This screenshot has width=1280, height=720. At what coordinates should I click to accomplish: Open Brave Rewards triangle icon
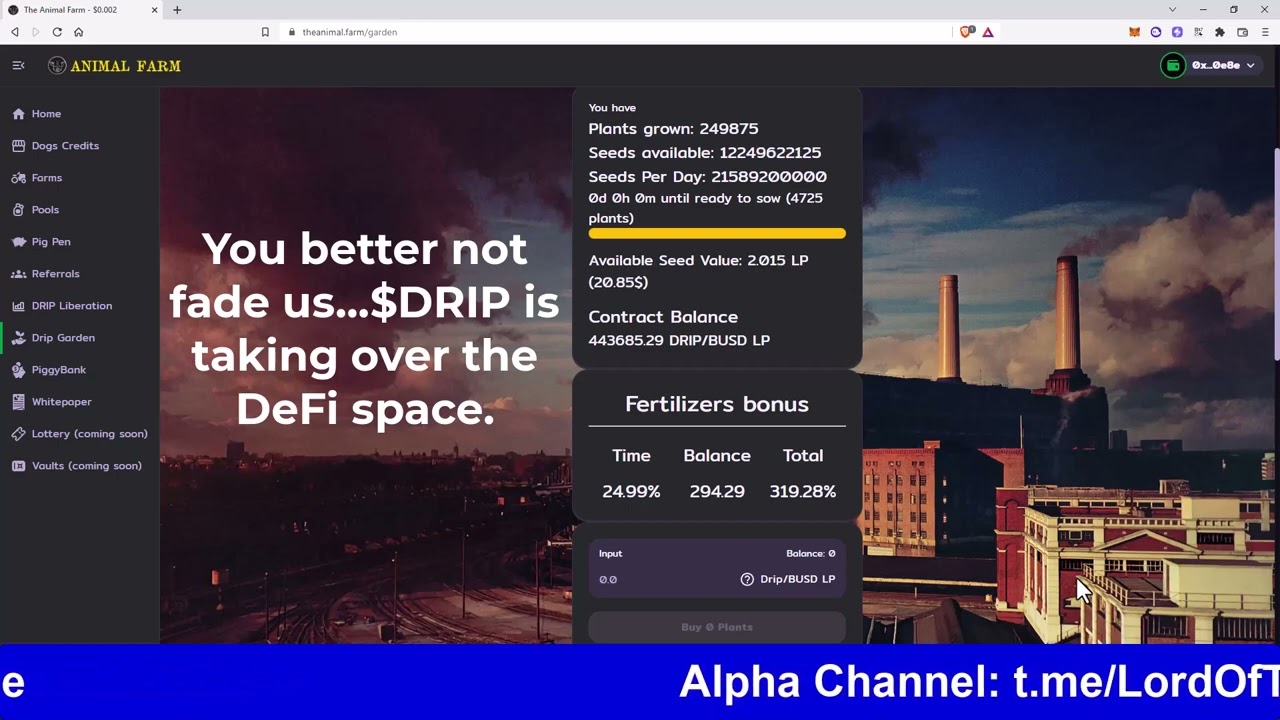click(x=988, y=32)
